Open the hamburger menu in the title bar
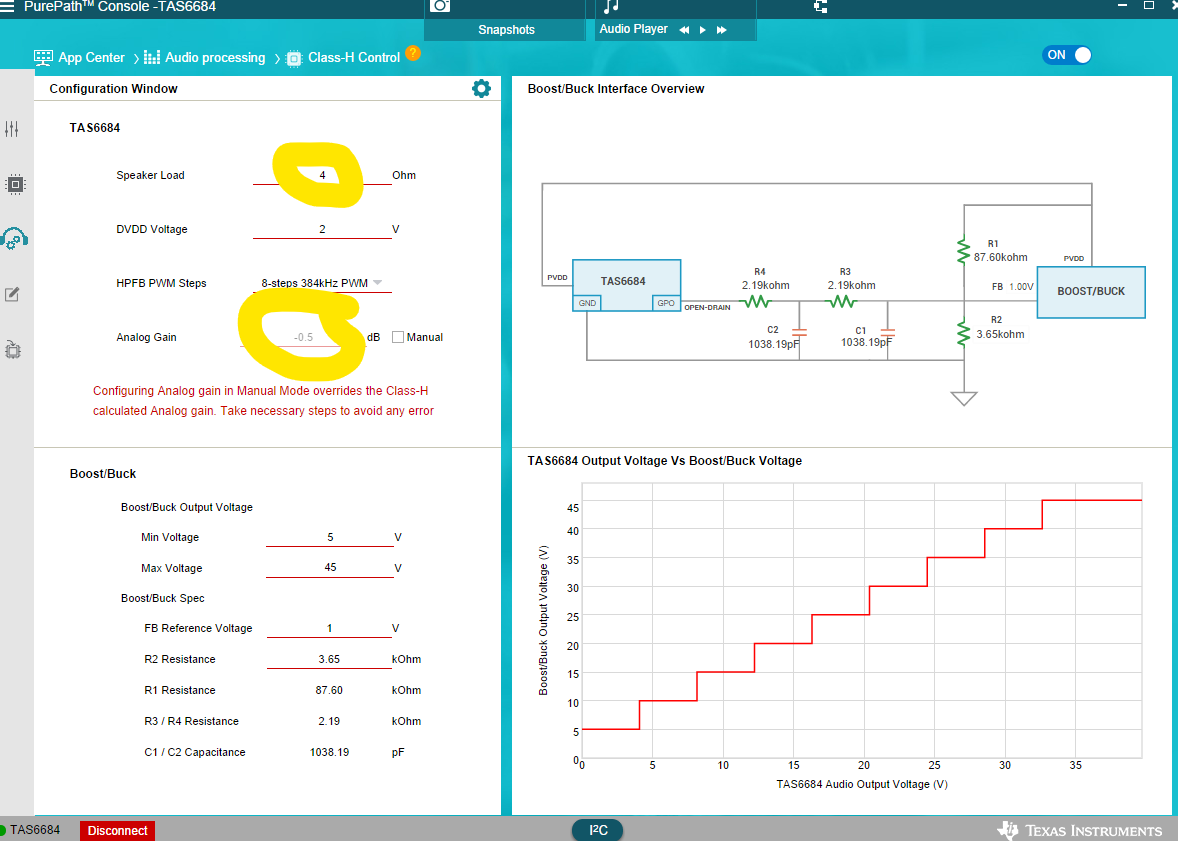This screenshot has height=841, width=1178. pyautogui.click(x=7, y=5)
